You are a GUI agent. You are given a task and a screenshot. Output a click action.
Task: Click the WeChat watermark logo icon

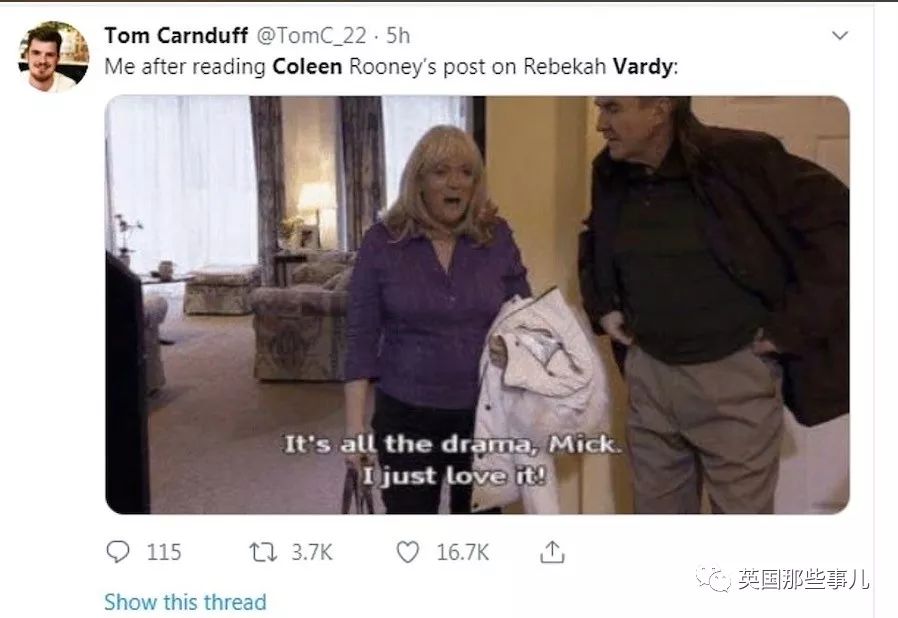pos(714,580)
